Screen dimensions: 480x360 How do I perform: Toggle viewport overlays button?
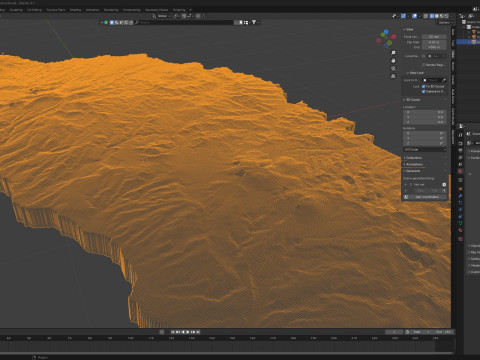(414, 16)
